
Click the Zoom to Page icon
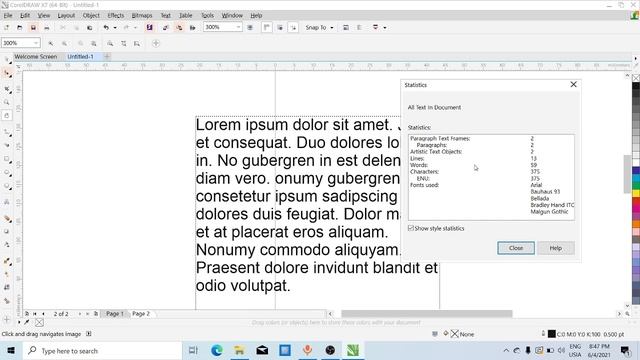[110, 43]
